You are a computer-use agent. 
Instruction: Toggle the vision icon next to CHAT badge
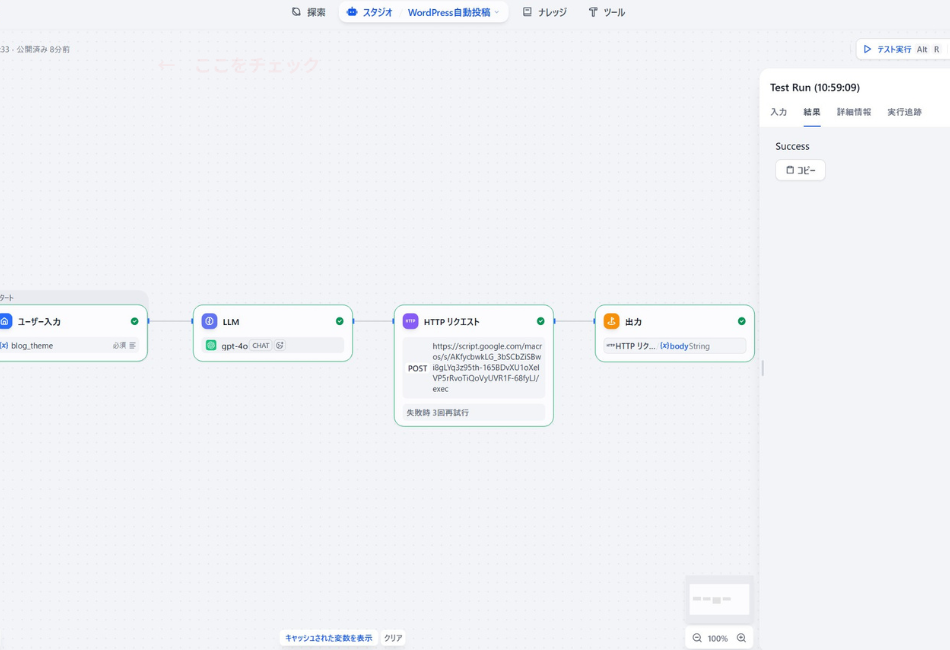[278, 345]
